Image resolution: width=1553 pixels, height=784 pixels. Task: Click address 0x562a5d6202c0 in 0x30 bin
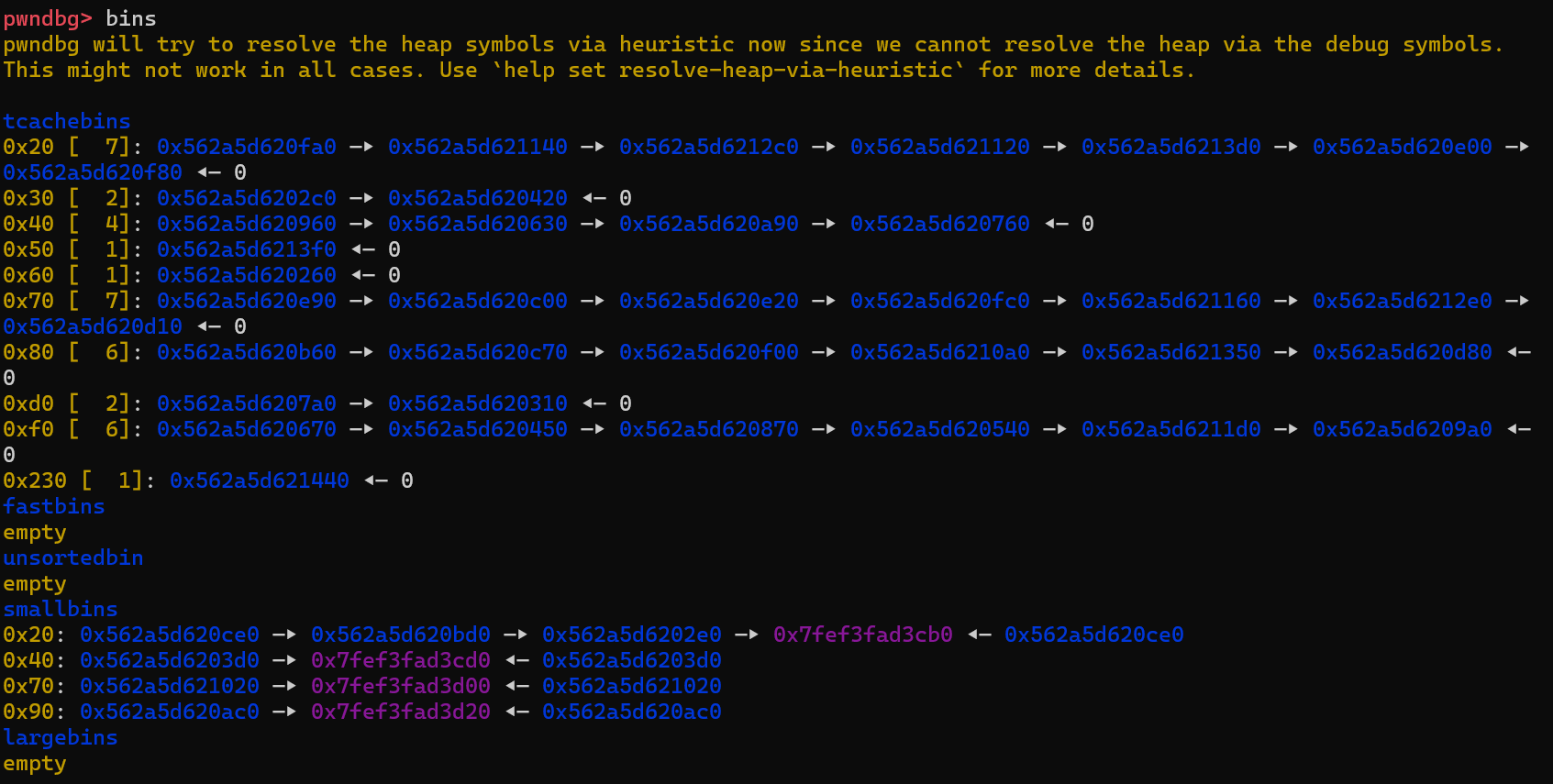click(x=247, y=198)
